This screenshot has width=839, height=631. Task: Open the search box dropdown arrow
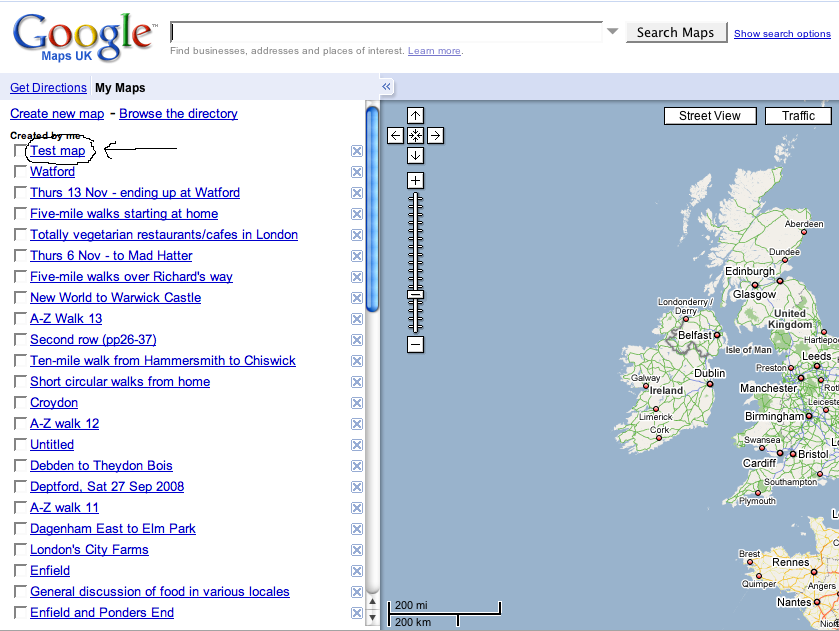point(612,32)
